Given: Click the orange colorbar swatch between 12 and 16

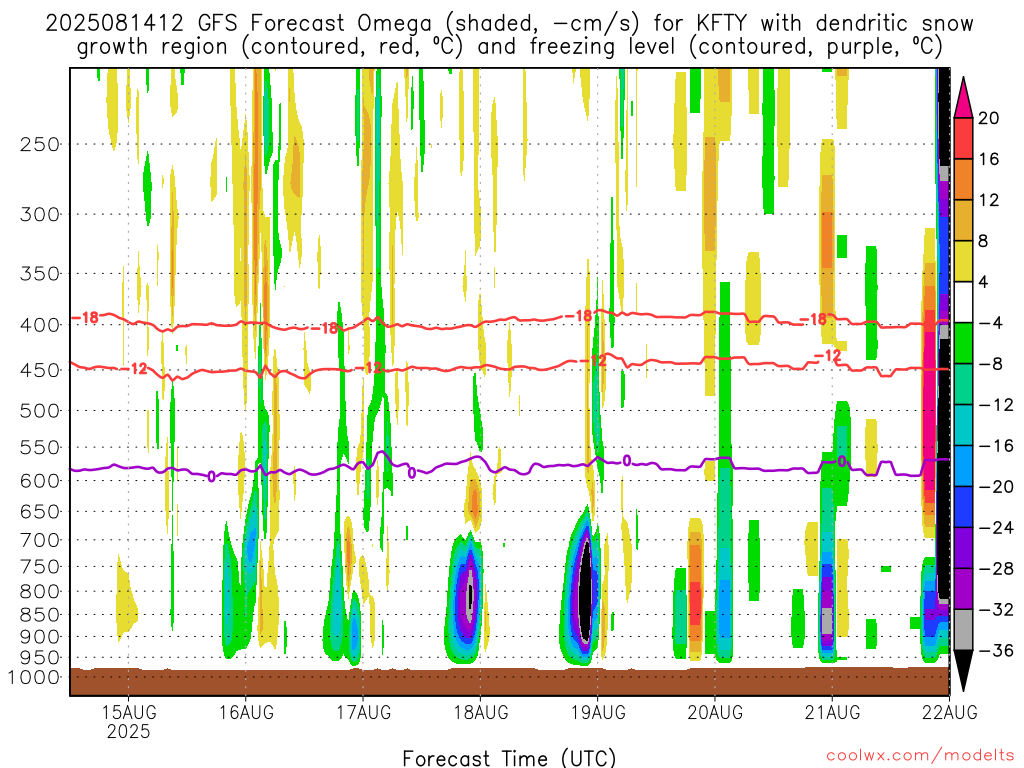Looking at the screenshot, I should click(x=963, y=180).
